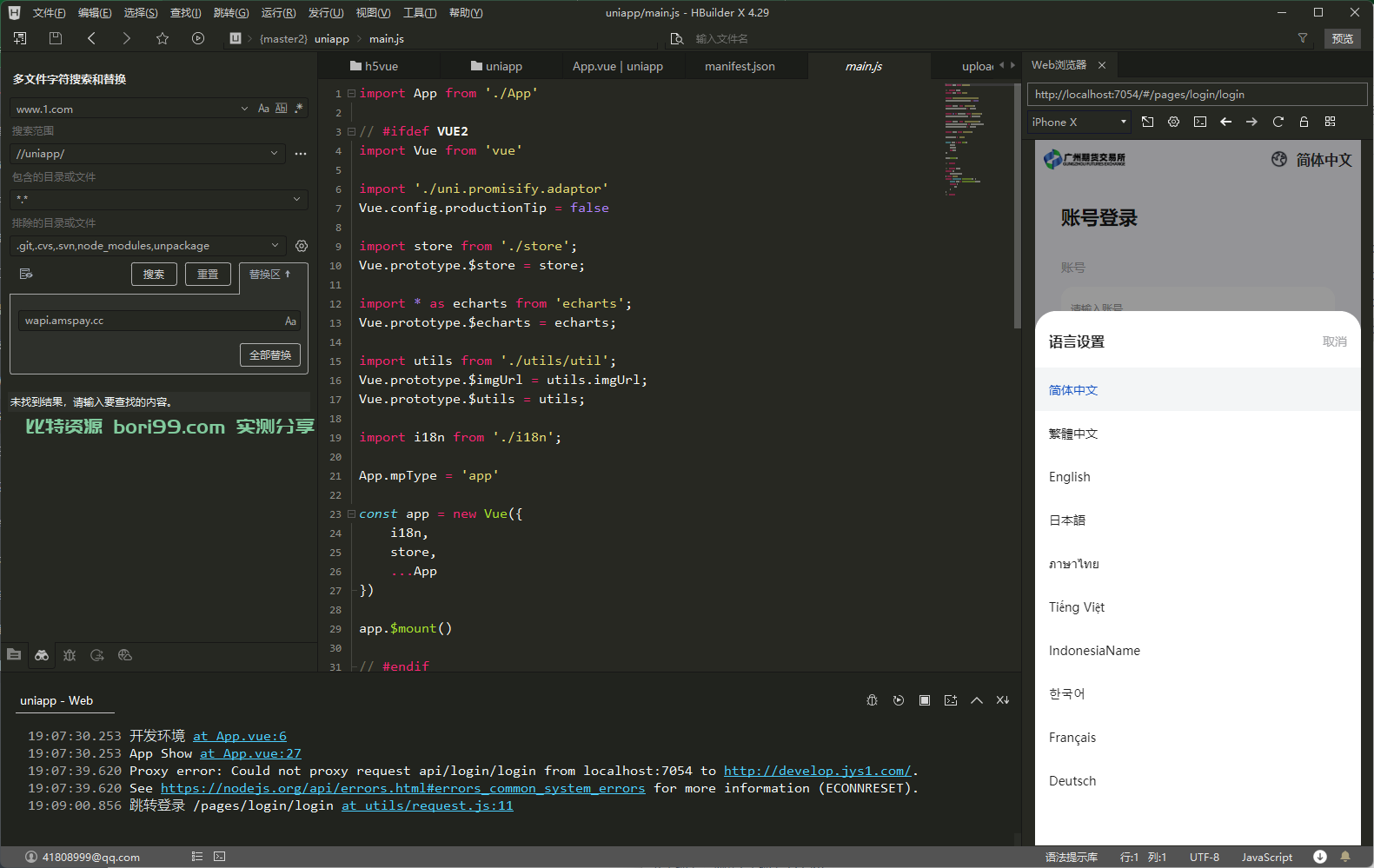The width and height of the screenshot is (1374, 868).
Task: Click the 搜索 search button
Action: pos(154,275)
